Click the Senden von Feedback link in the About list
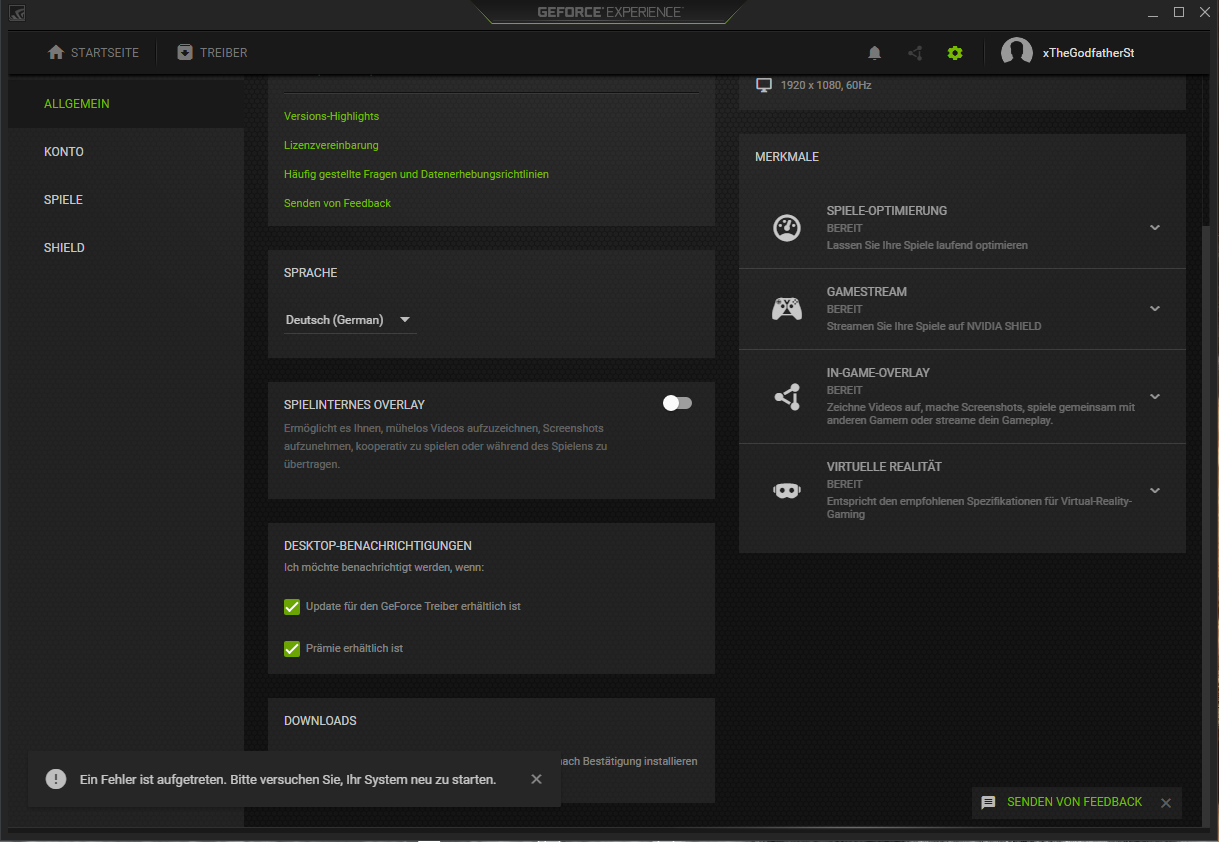Screen dimensions: 1219x842 pos(337,203)
